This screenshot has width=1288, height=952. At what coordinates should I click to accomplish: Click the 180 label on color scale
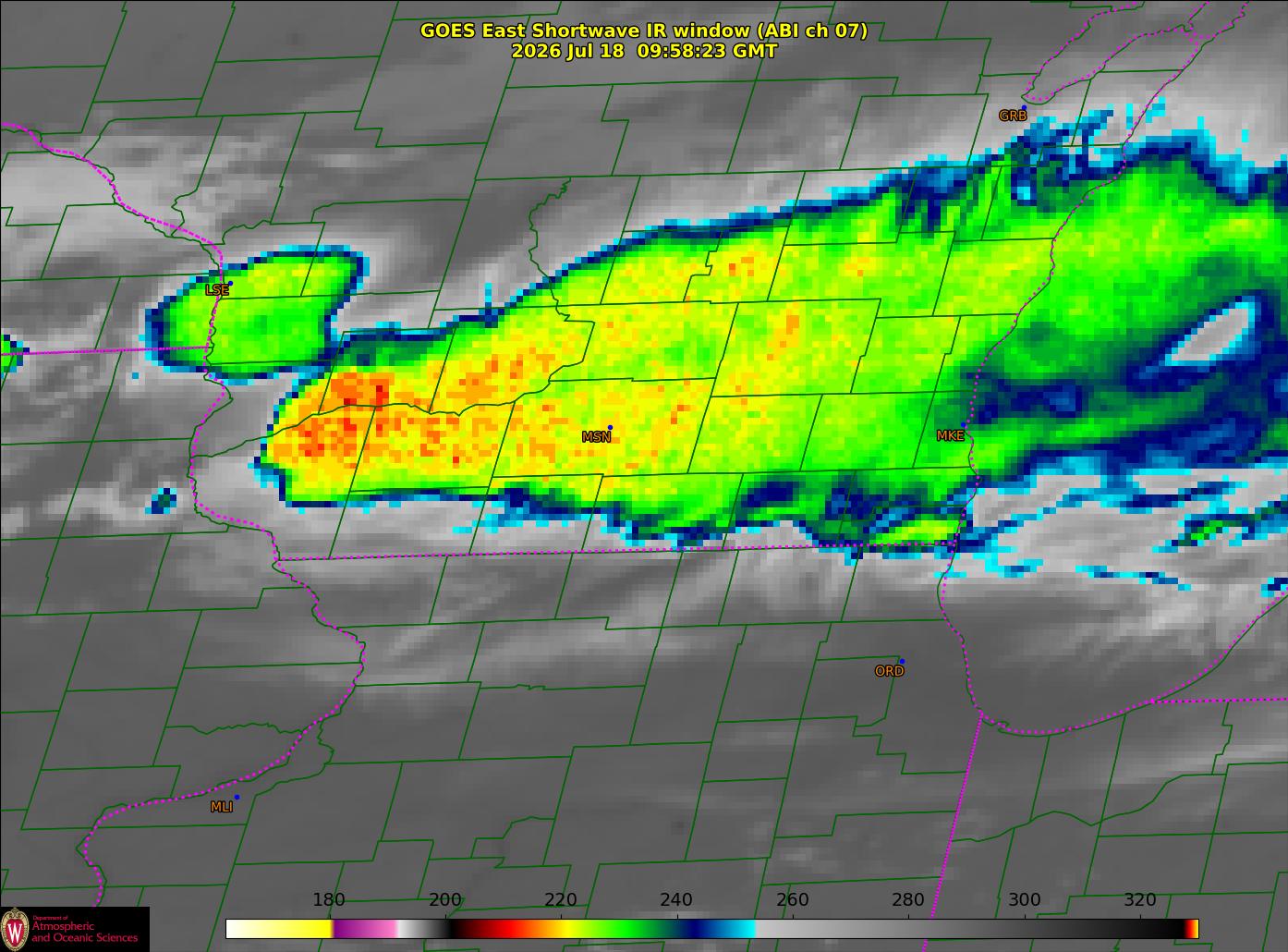[x=329, y=900]
